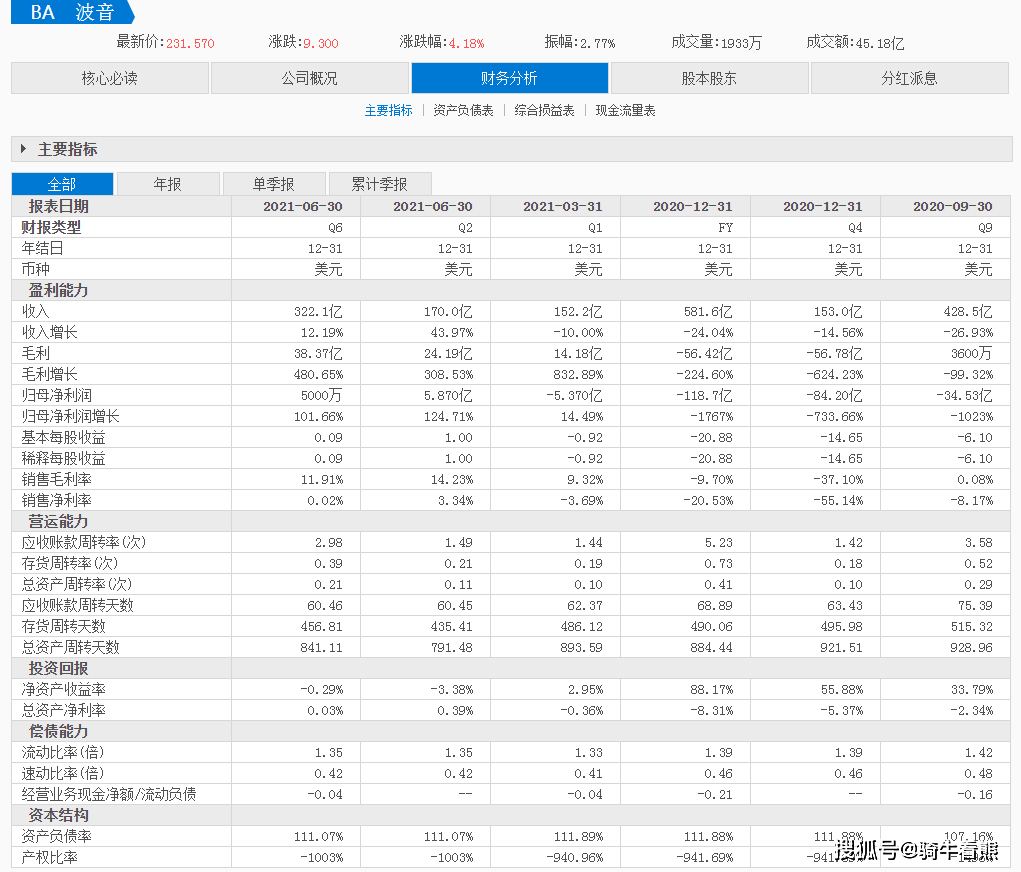Click the BA 波音 stock header banner
Screen dimensions: 1021x872
tap(70, 14)
